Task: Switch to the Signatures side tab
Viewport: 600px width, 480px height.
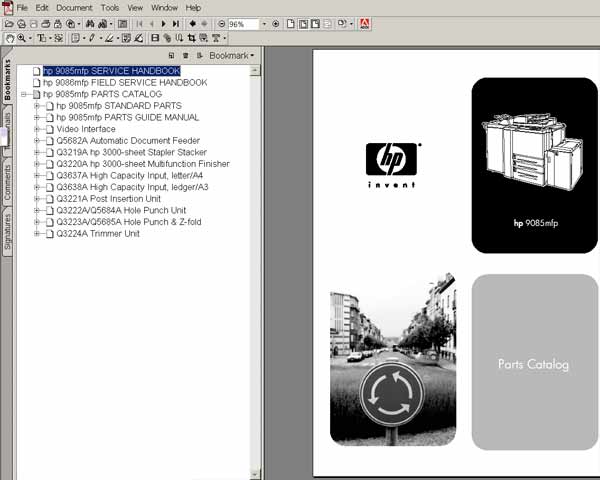Action: pyautogui.click(x=7, y=232)
